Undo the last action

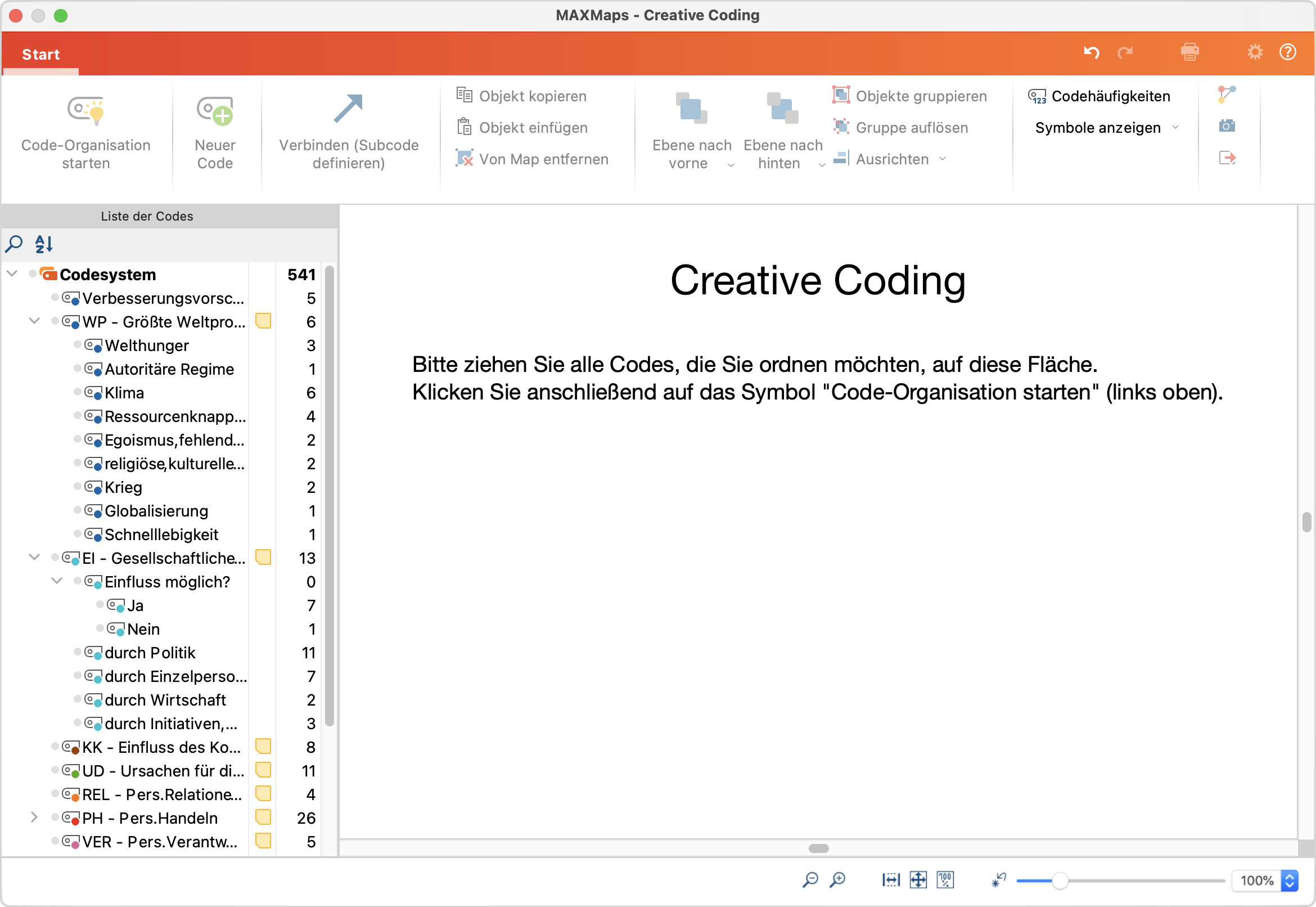tap(1091, 53)
